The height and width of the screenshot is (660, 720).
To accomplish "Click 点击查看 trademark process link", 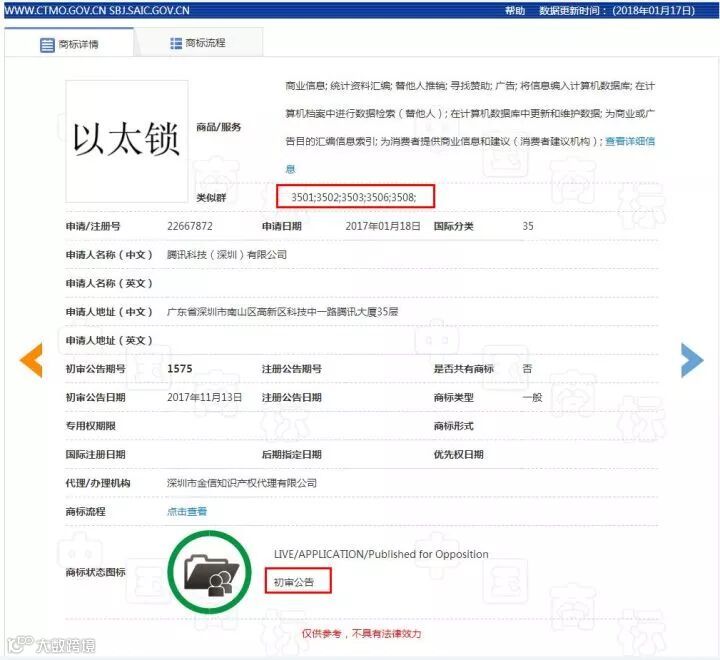I will click(x=186, y=511).
